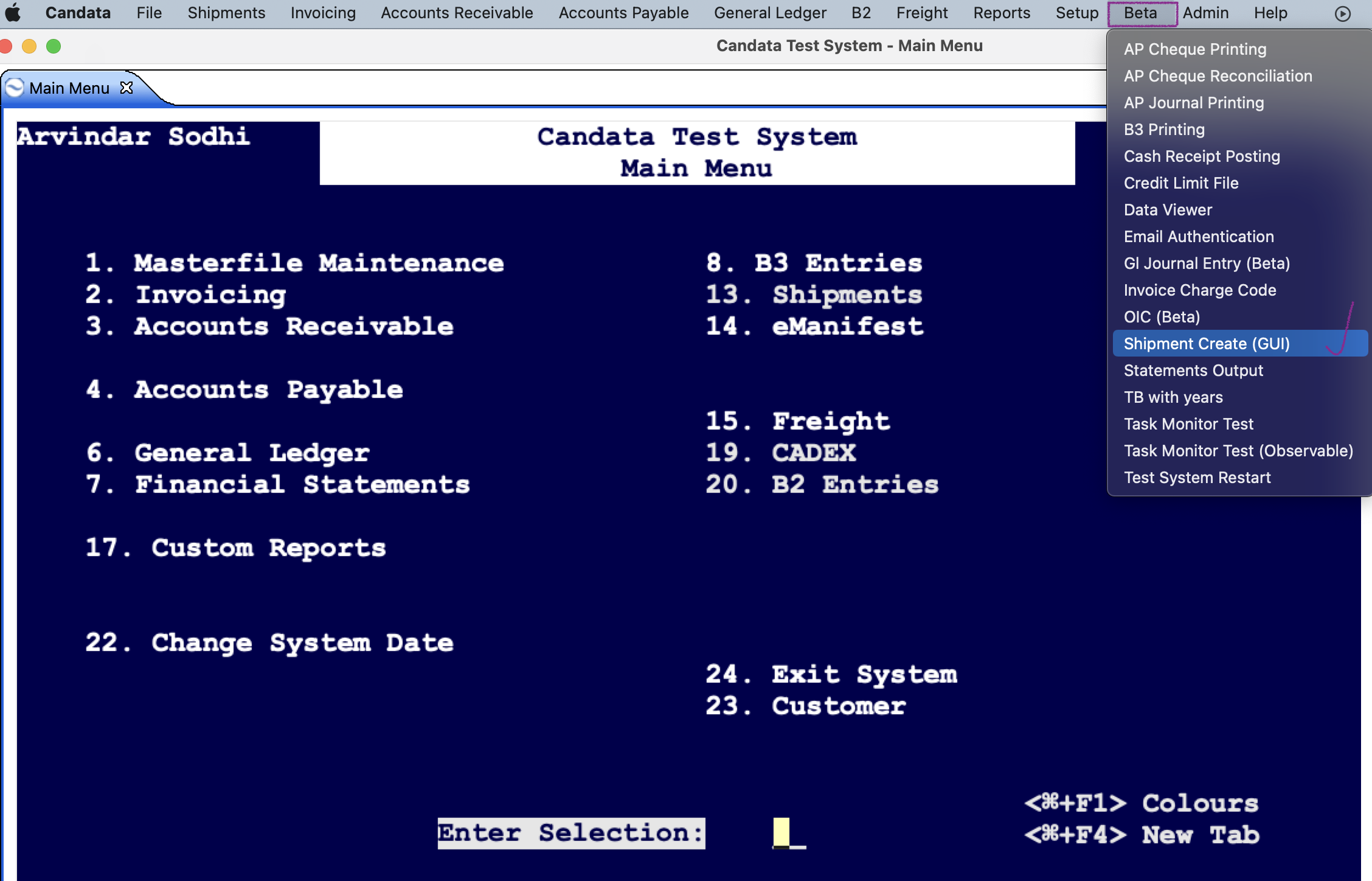Open the Setup menu
Screen dimensions: 1372x881
[x=1077, y=13]
